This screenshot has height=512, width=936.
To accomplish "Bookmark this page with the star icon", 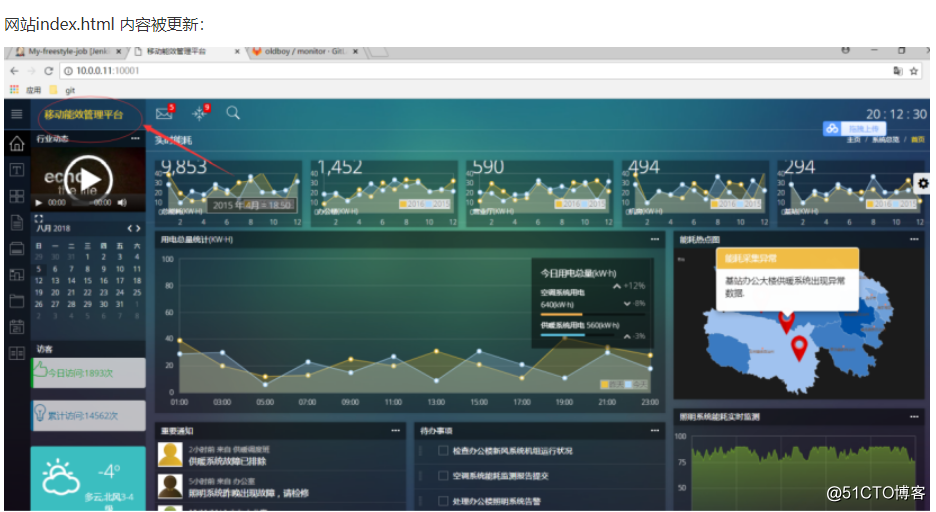I will tap(913, 71).
